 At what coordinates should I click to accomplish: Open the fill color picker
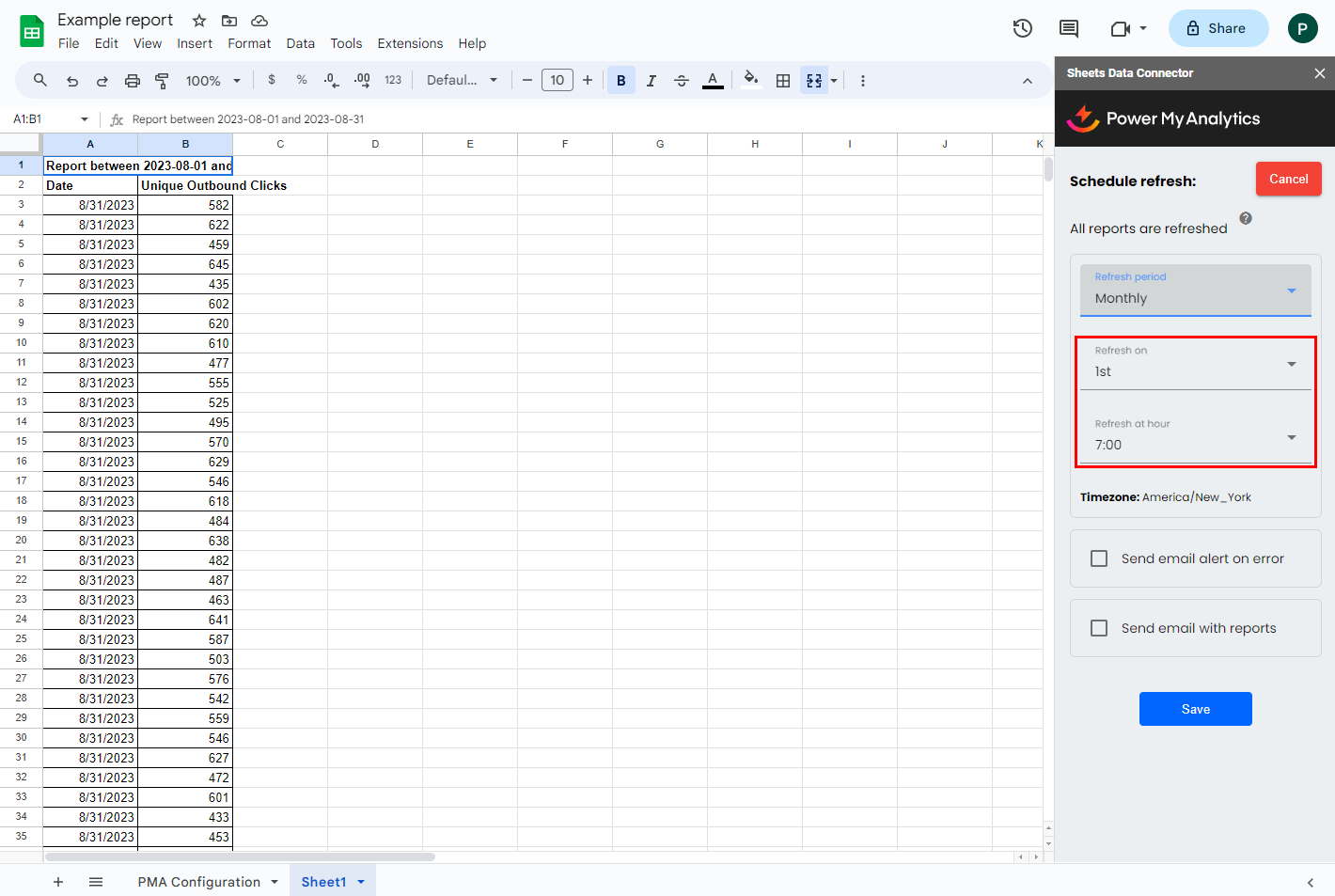pyautogui.click(x=750, y=81)
